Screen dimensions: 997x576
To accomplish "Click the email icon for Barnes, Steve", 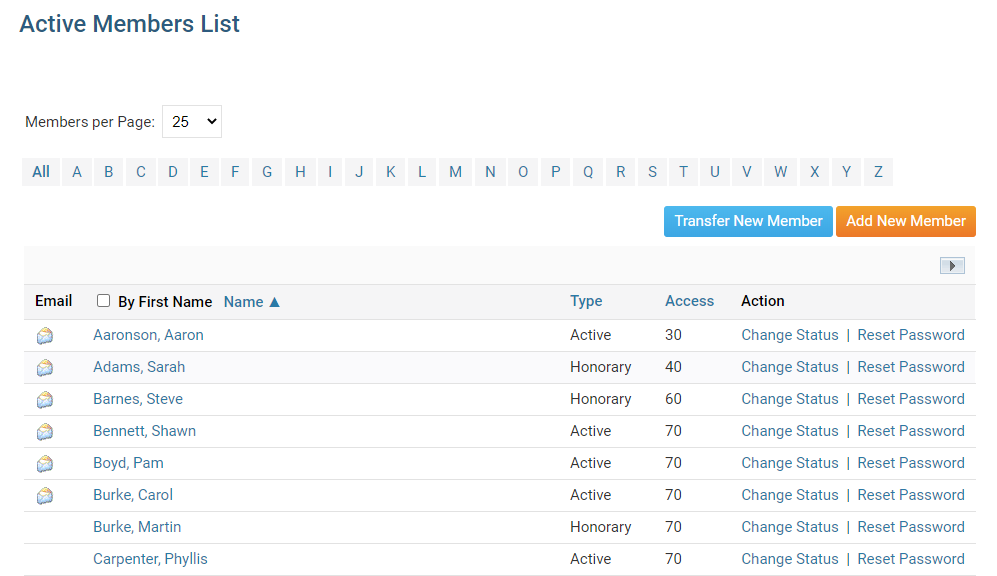I will point(45,400).
